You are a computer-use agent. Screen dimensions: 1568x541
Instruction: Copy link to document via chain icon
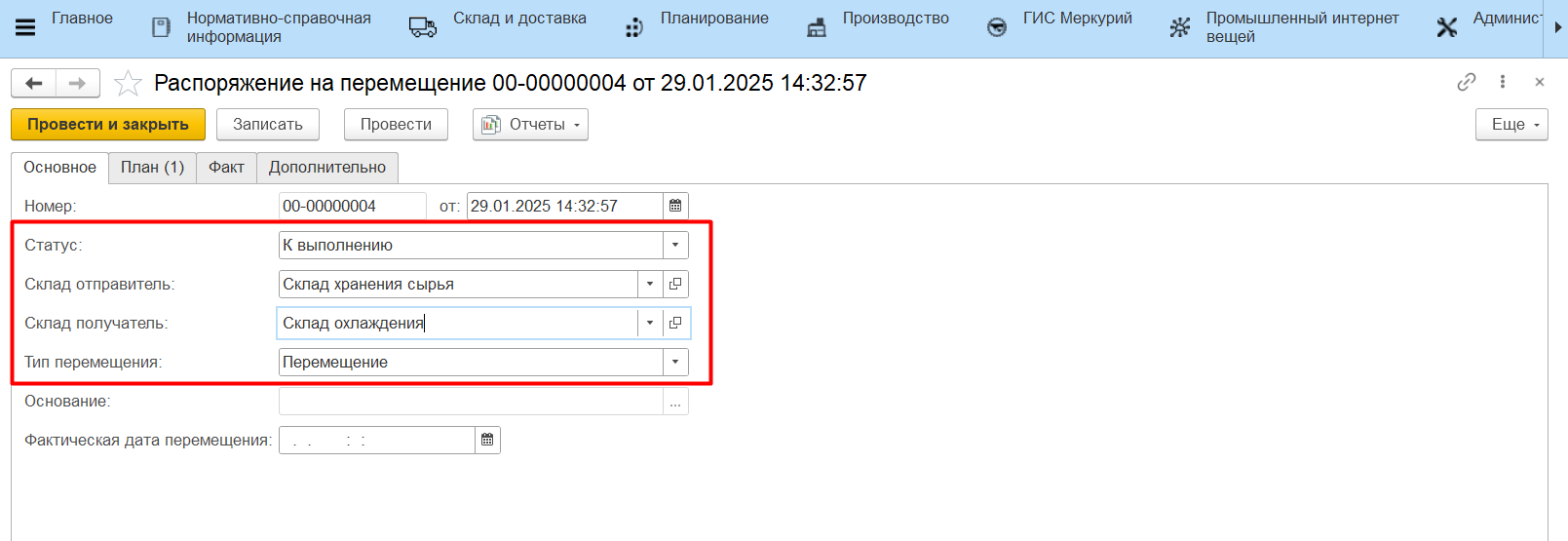(x=1466, y=83)
